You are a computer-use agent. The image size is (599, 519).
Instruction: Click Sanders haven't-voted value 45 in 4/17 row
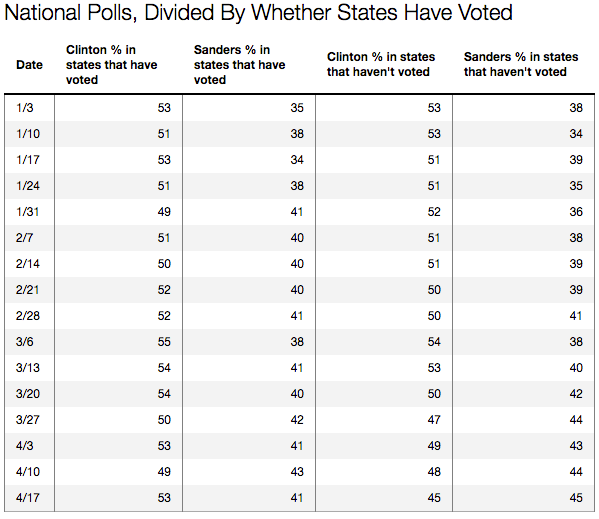coord(576,498)
